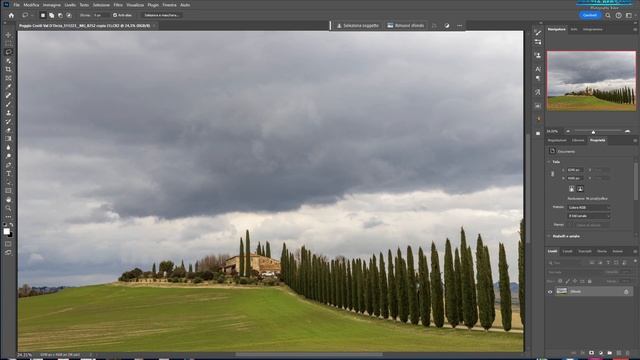Select the Eyedropper tool
Image resolution: width=640 pixels, height=360 pixels.
(x=8, y=87)
